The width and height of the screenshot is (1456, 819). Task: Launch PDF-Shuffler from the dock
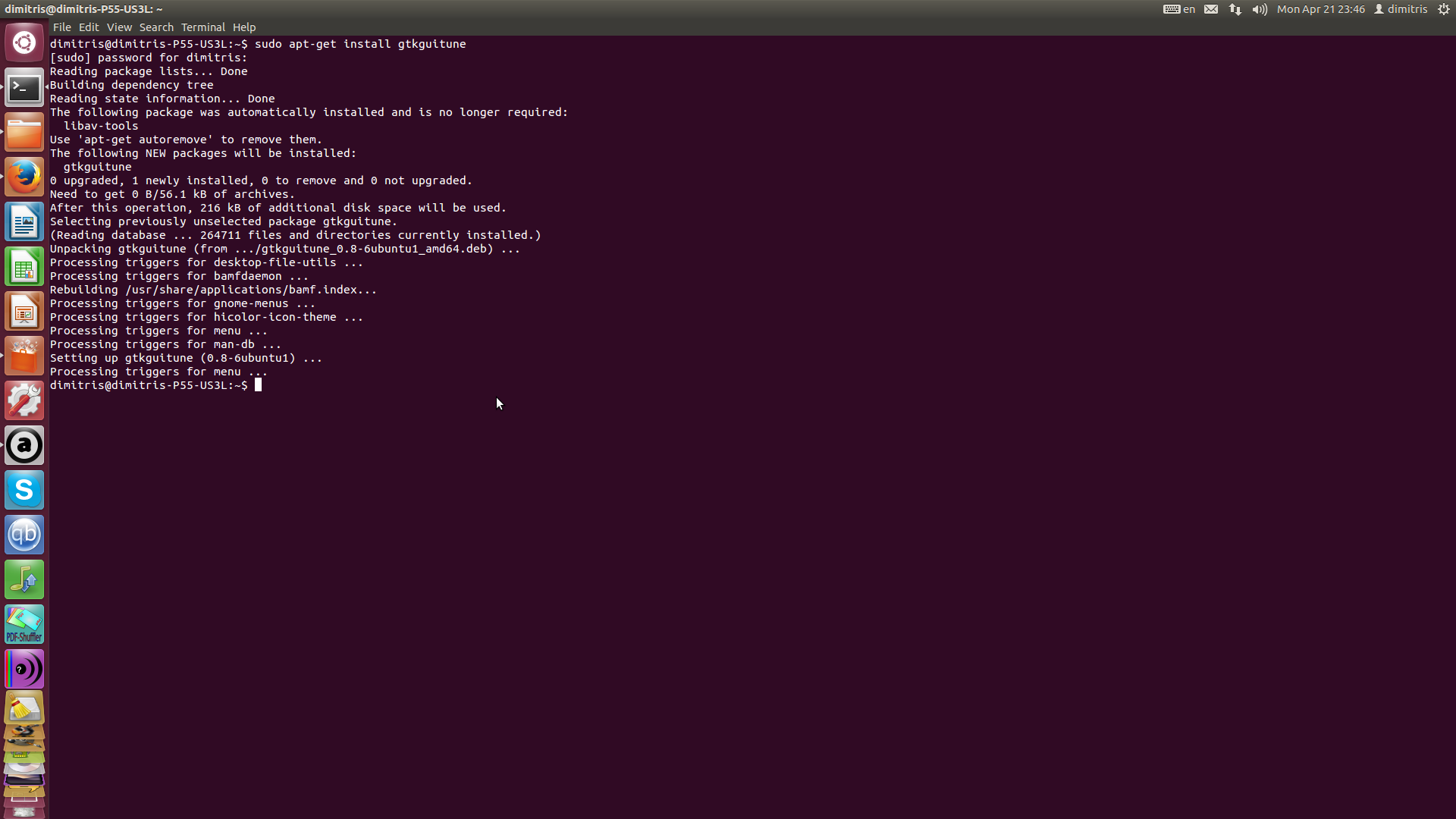point(24,625)
